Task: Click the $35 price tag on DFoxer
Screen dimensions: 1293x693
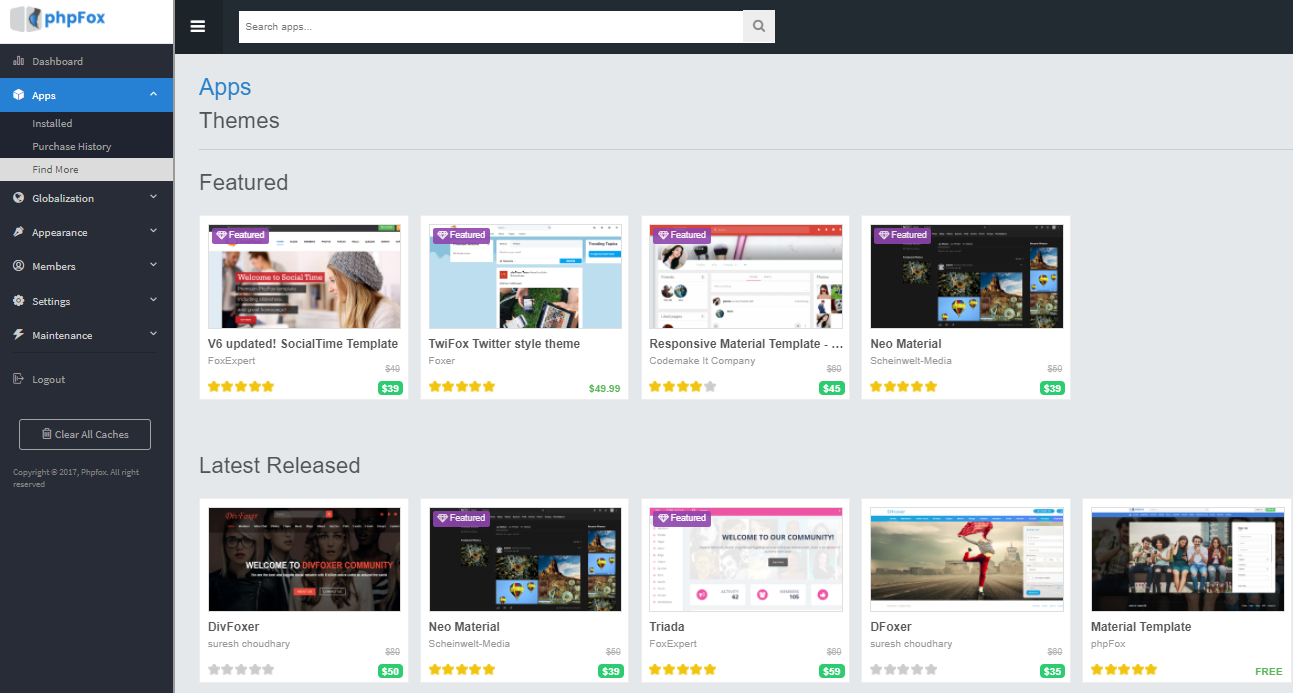Action: tap(1052, 671)
